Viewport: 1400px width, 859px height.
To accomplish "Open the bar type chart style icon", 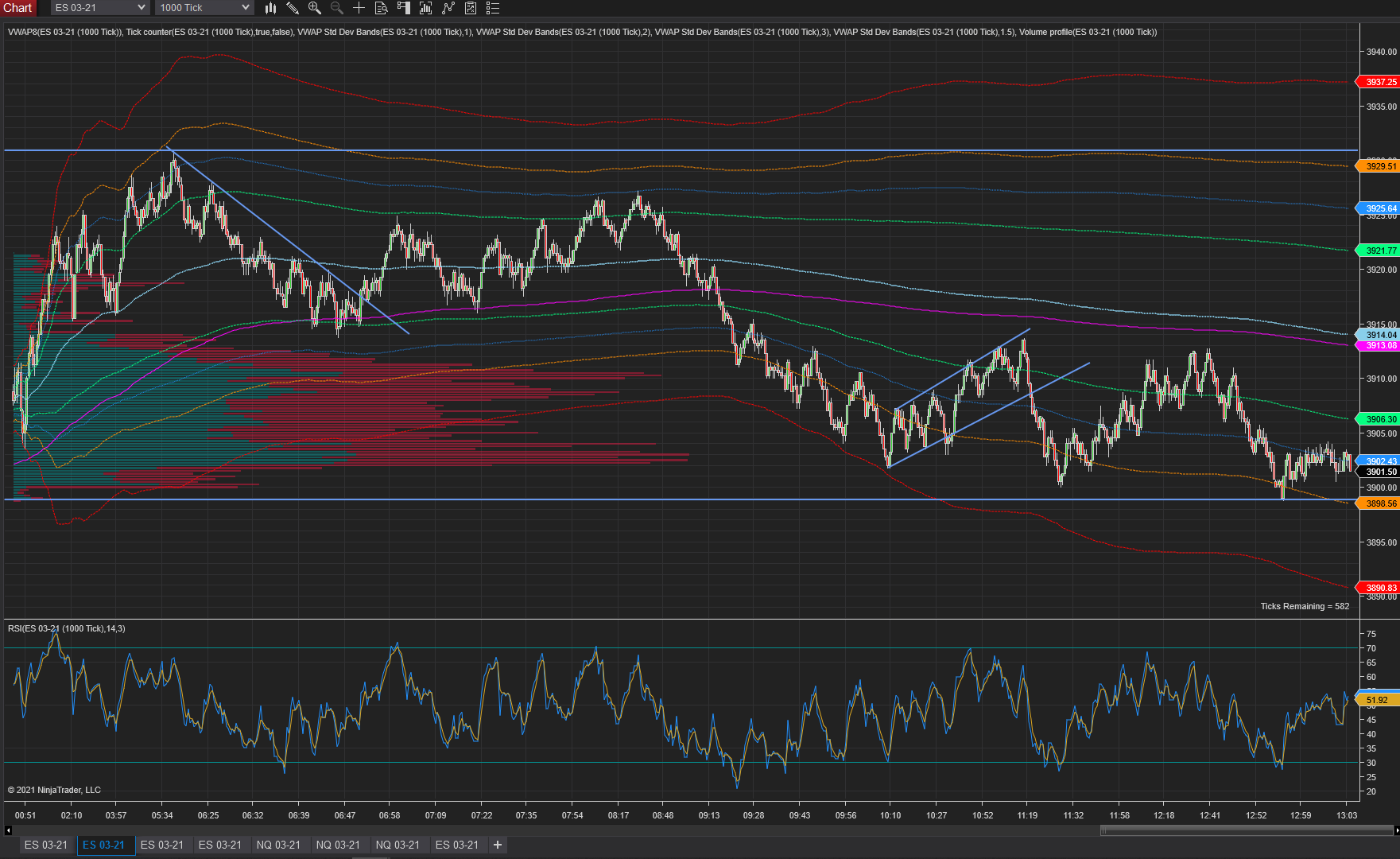I will click(270, 8).
